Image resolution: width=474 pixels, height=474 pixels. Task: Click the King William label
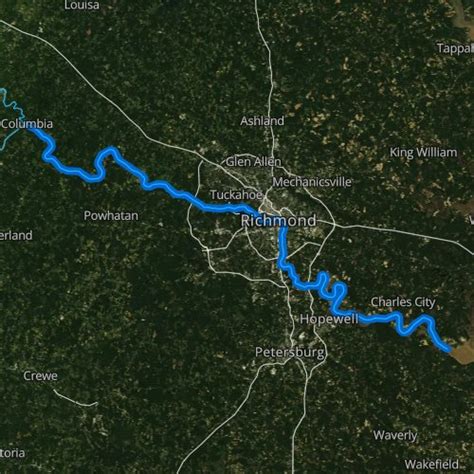424,153
